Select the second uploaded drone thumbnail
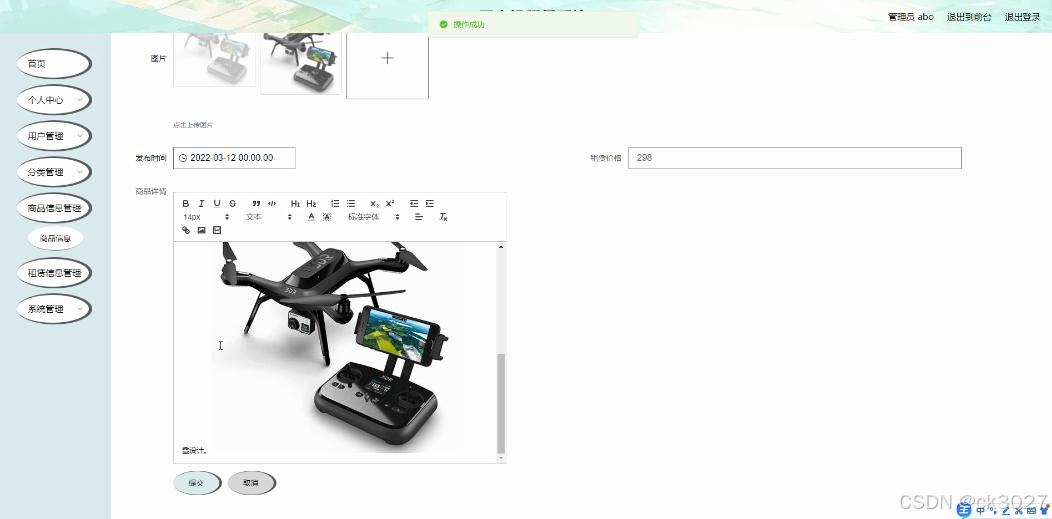This screenshot has height=519, width=1052. click(301, 63)
